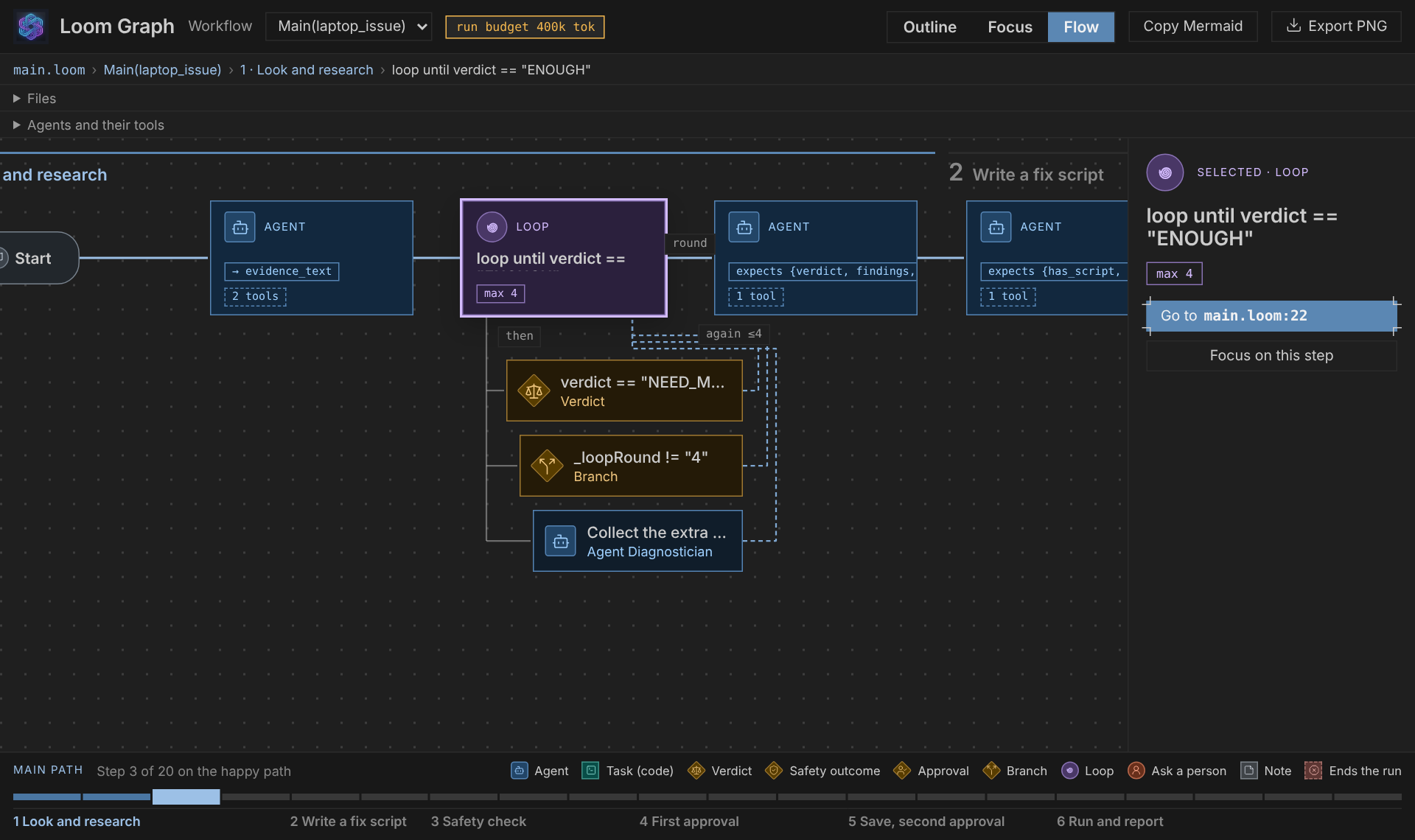Click Copy Mermaid button

click(1192, 27)
